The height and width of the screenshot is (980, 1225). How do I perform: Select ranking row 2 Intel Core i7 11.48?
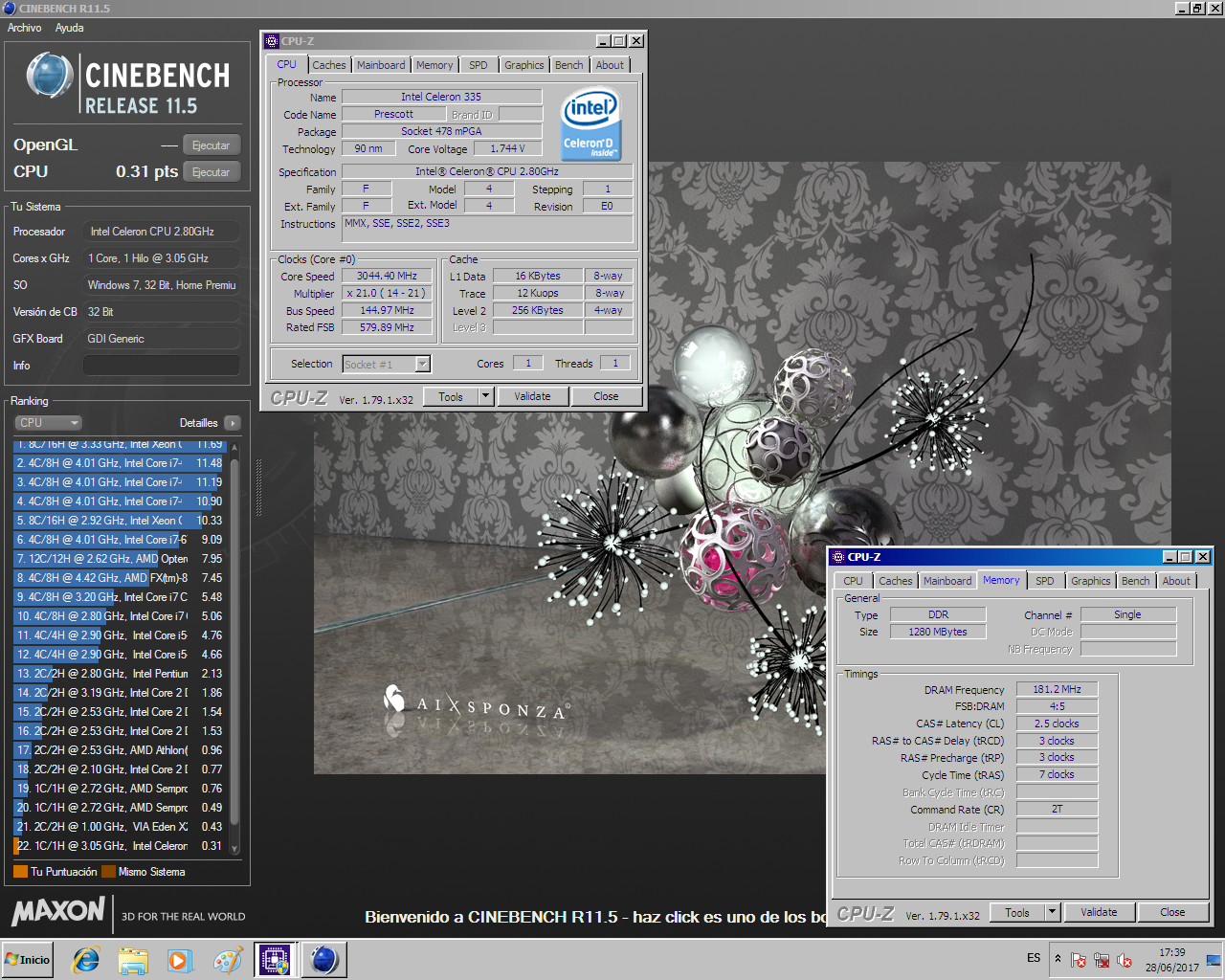pyautogui.click(x=120, y=463)
